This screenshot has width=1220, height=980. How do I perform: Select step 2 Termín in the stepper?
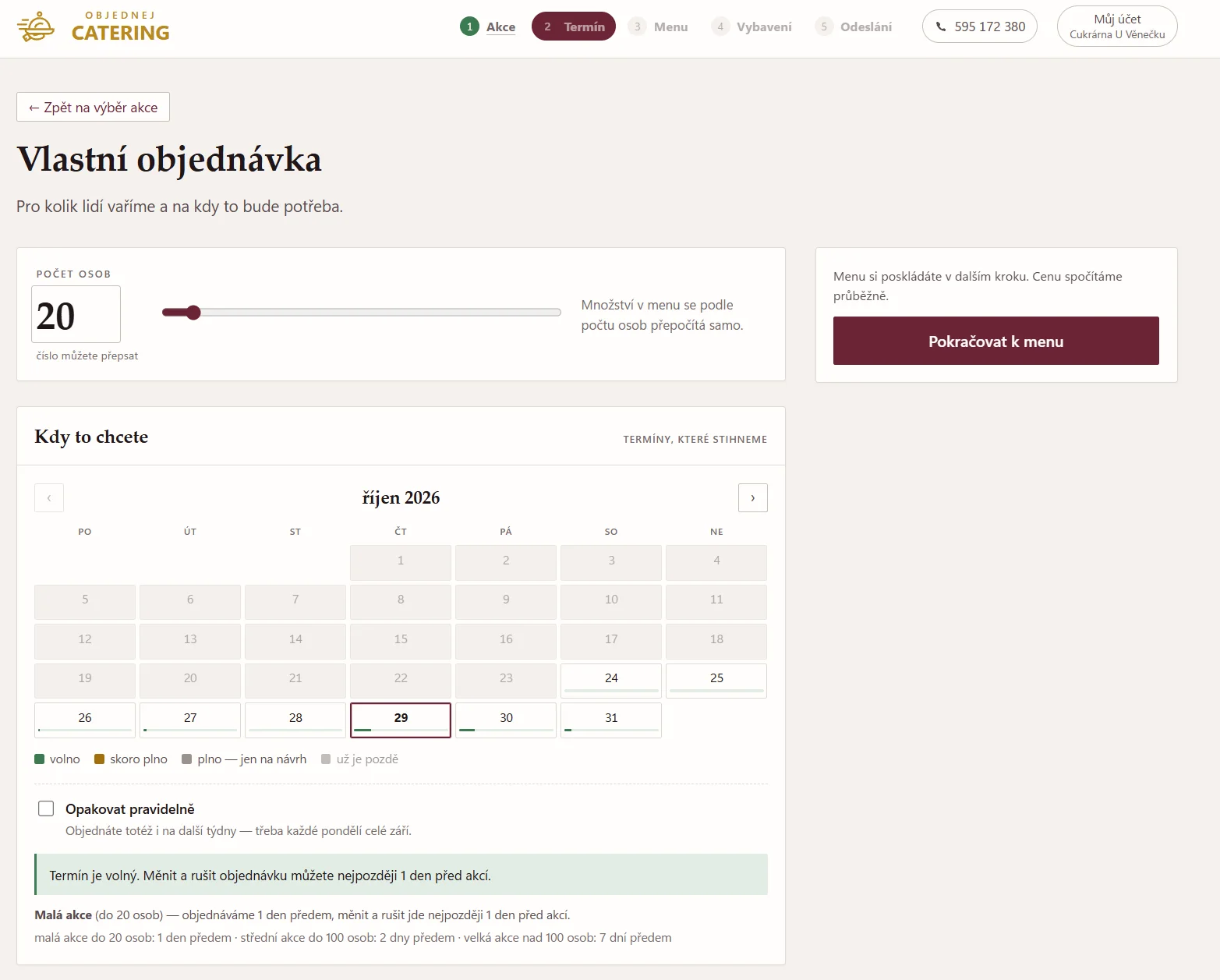tap(574, 27)
